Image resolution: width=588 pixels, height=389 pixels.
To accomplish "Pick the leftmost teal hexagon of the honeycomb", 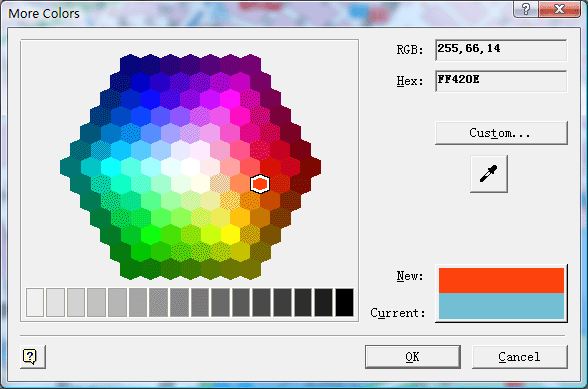I will pyautogui.click(x=70, y=167).
